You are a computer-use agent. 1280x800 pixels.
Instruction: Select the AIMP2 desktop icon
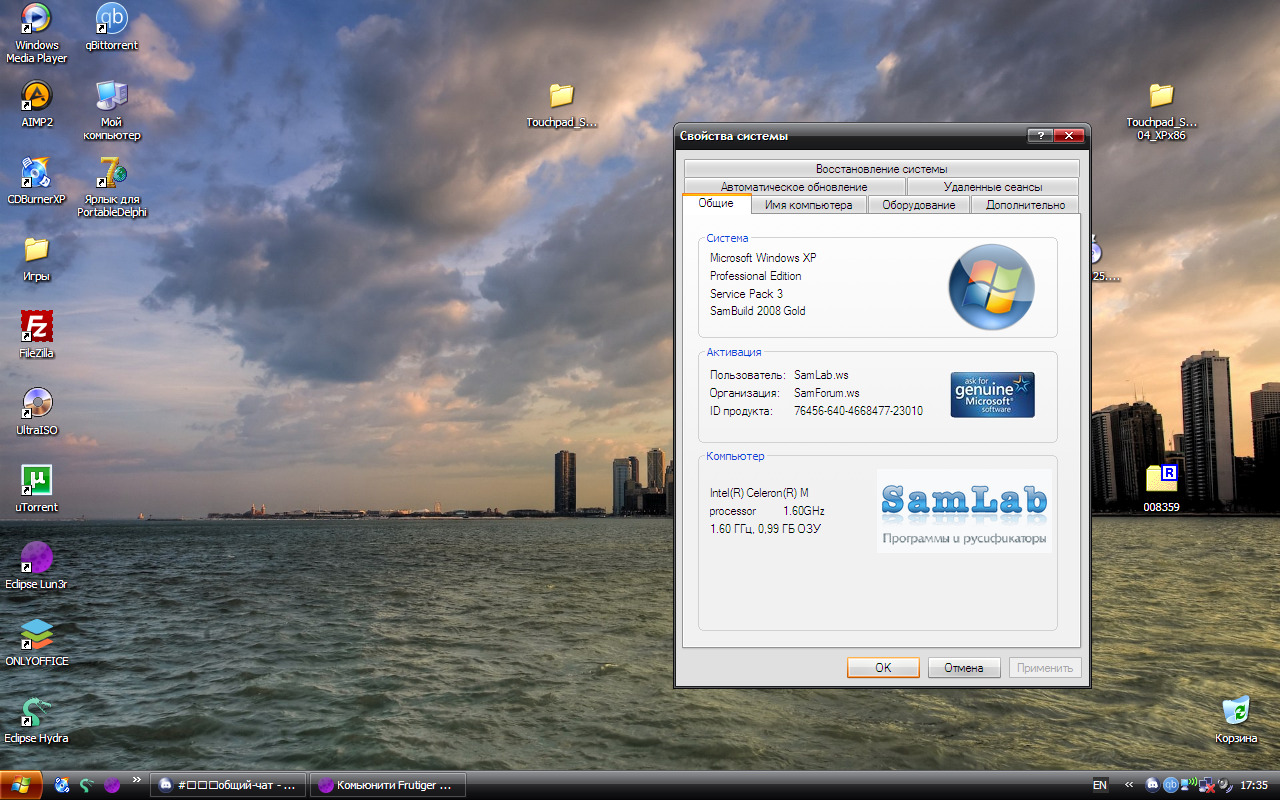(37, 96)
